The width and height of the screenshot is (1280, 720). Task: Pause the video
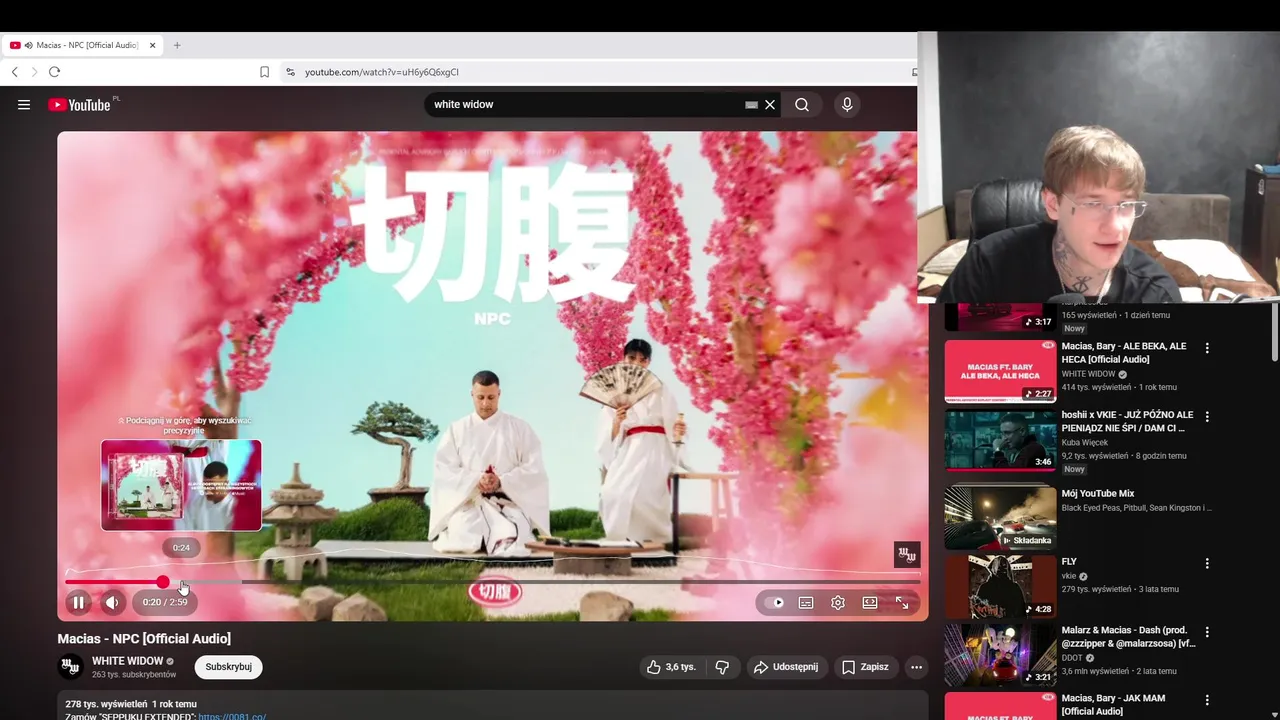point(78,602)
